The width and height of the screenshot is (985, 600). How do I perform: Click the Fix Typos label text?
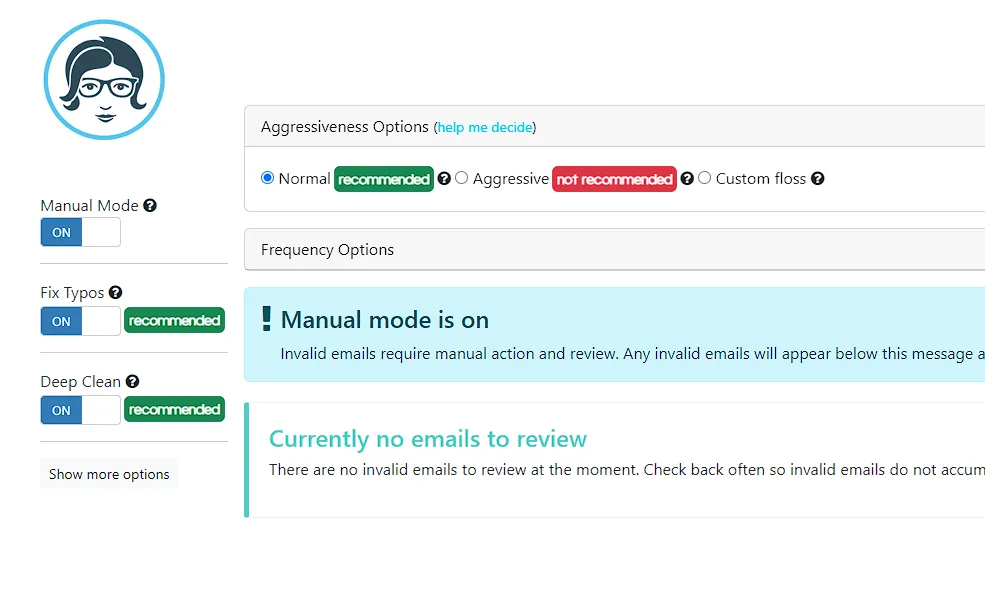(x=72, y=293)
